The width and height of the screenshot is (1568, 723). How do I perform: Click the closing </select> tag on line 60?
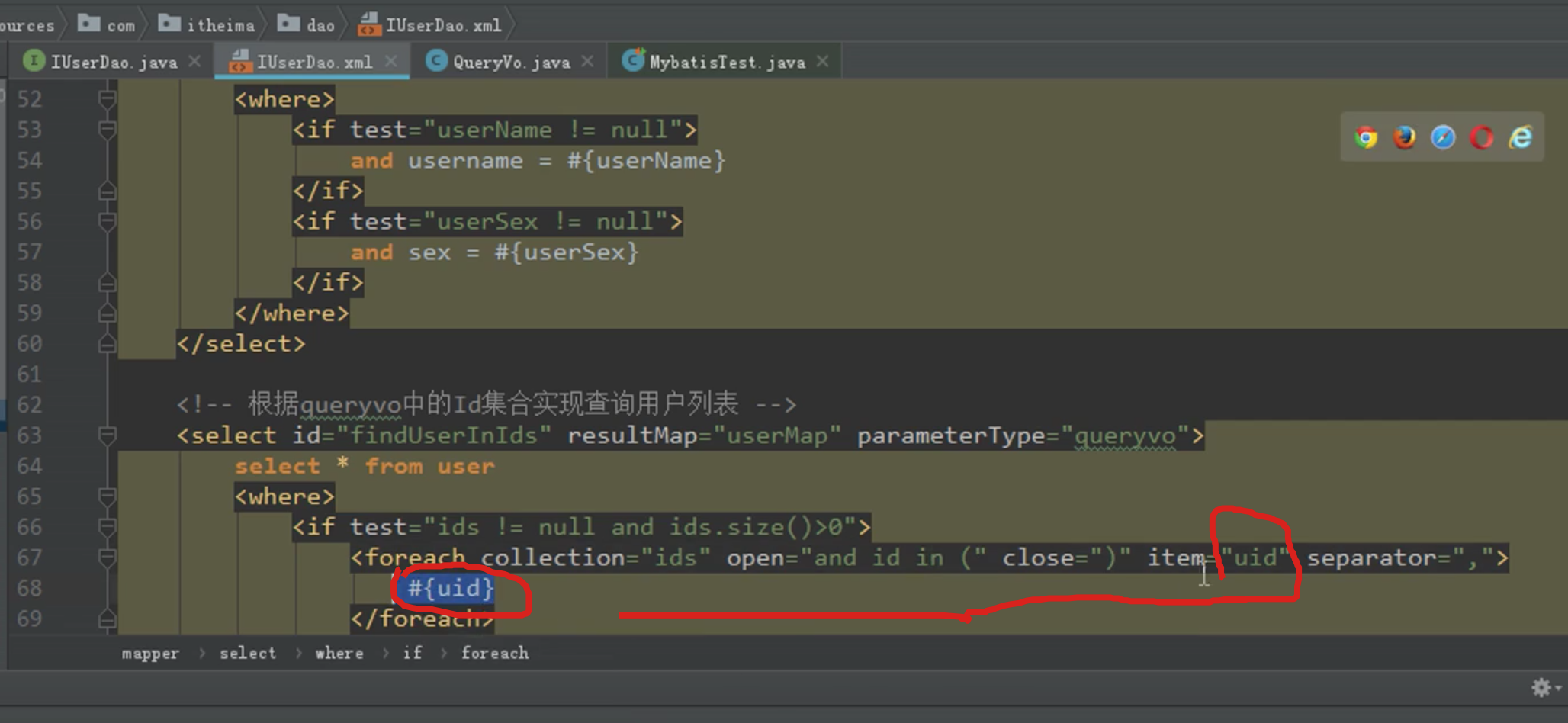241,344
